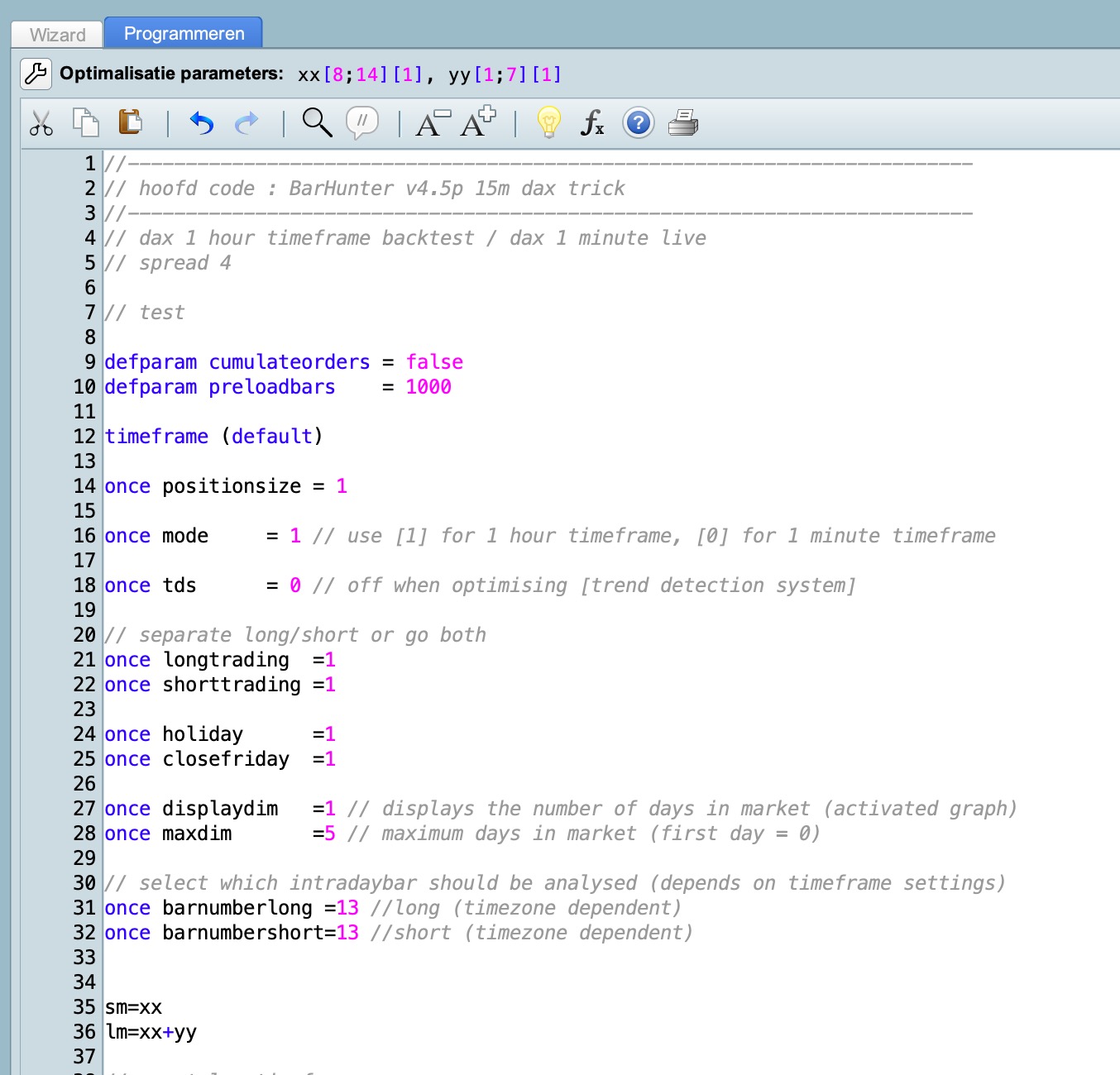Select the Programmeren tab
The width and height of the screenshot is (1120, 1075).
click(x=184, y=34)
